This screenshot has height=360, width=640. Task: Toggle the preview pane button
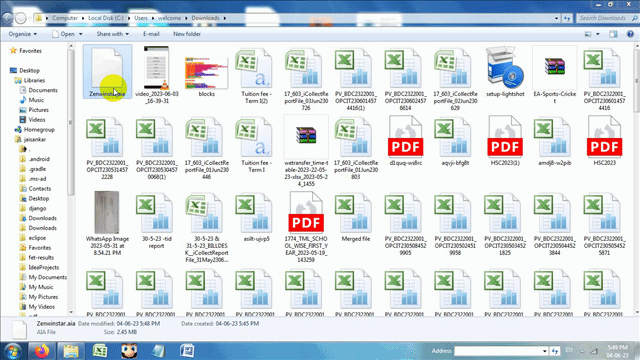pyautogui.click(x=613, y=34)
